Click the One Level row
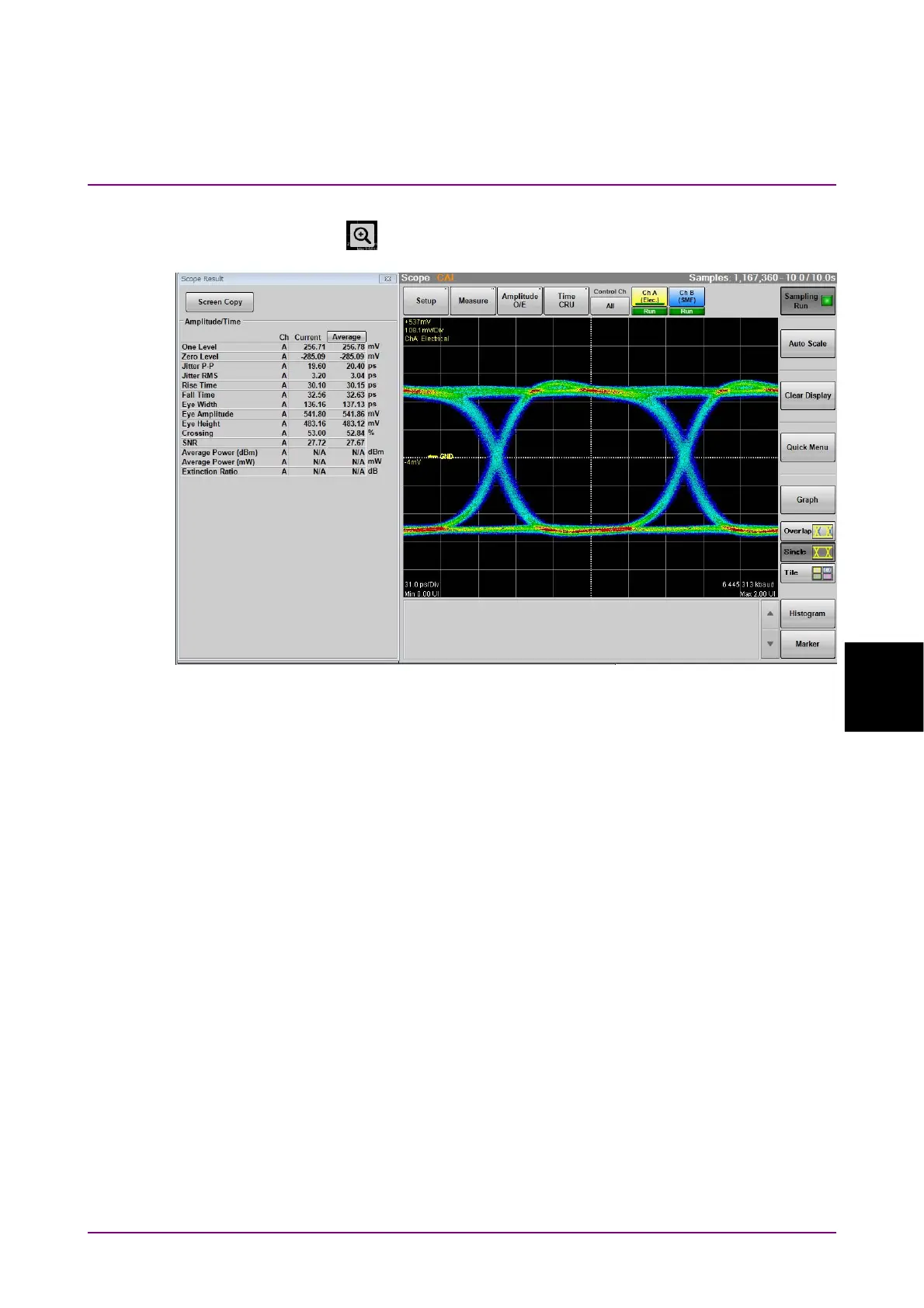Image resolution: width=924 pixels, height=1308 pixels. (280, 347)
